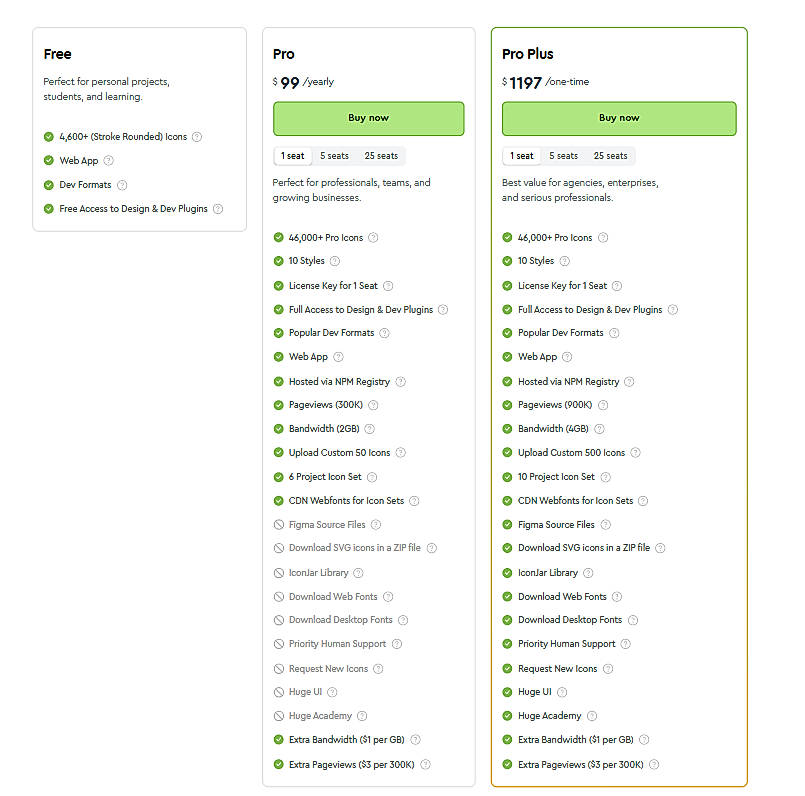Open help icon beside Free plan Web App
The height and width of the screenshot is (796, 805).
(108, 160)
